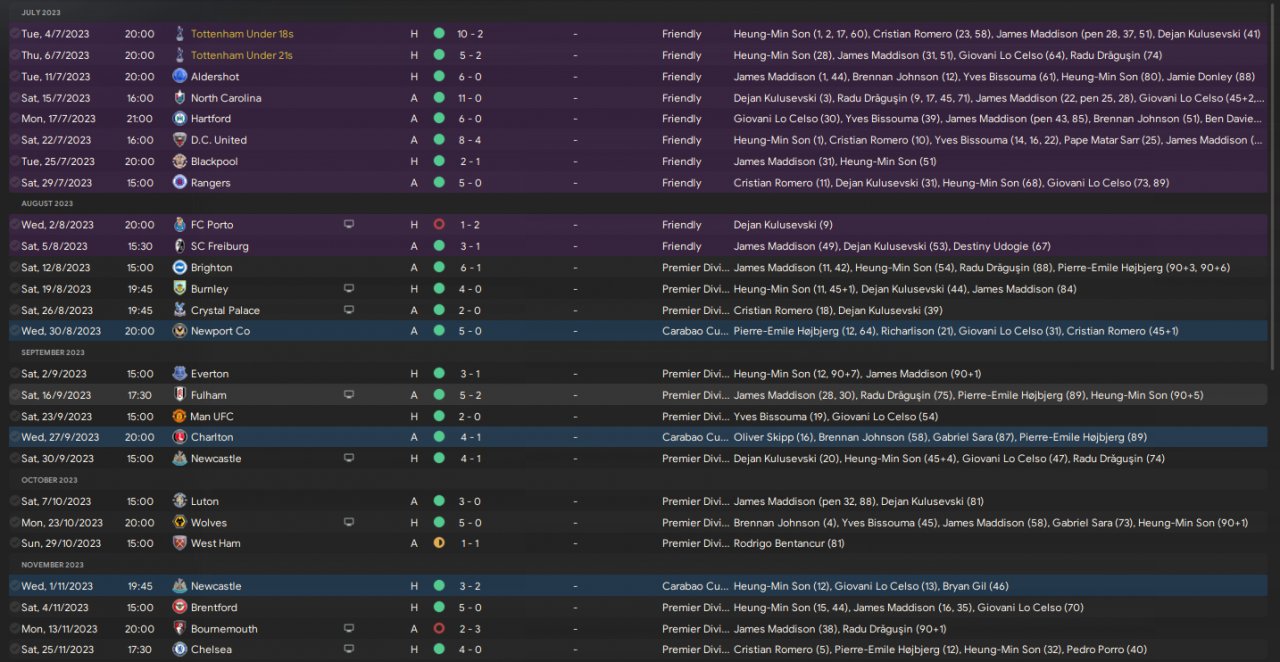Screen dimensions: 1280x662
Task: Open the Tottenham Under 21s team link
Action: 242,55
